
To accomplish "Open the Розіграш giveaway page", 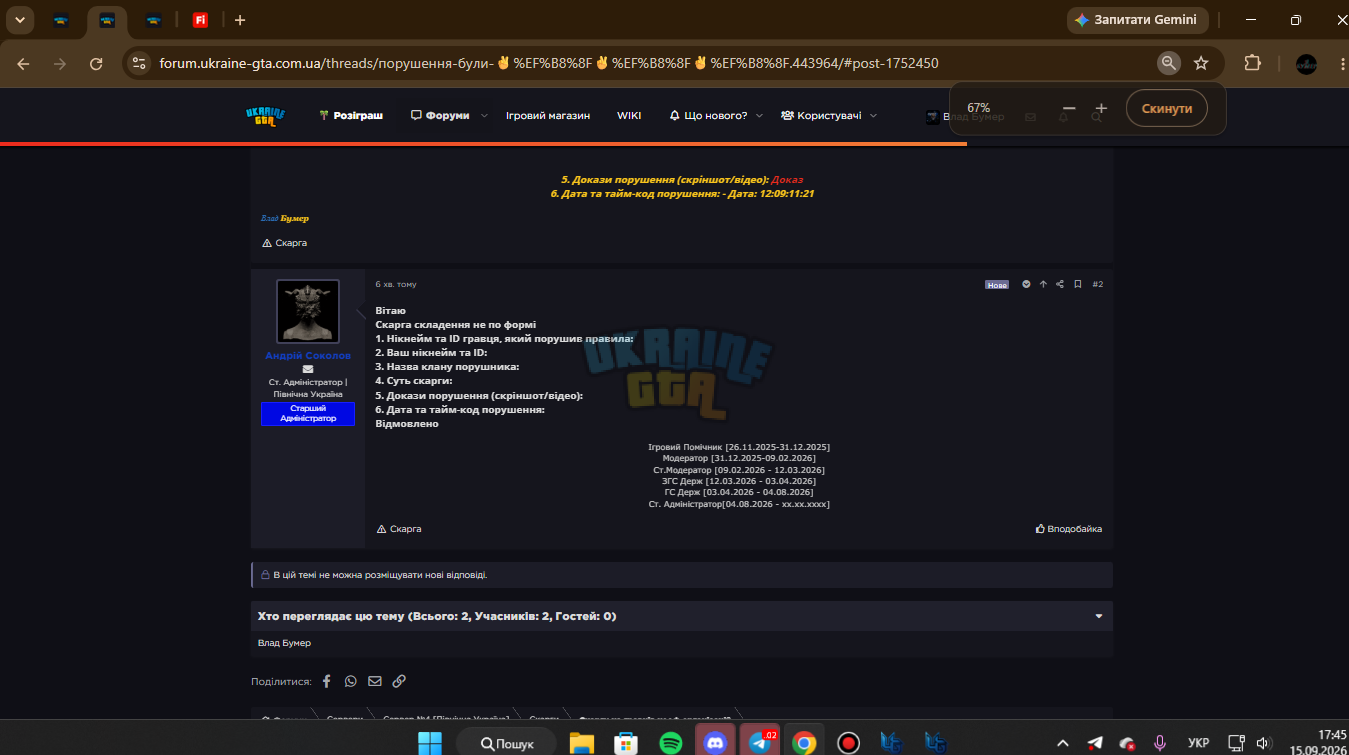I will (x=351, y=116).
